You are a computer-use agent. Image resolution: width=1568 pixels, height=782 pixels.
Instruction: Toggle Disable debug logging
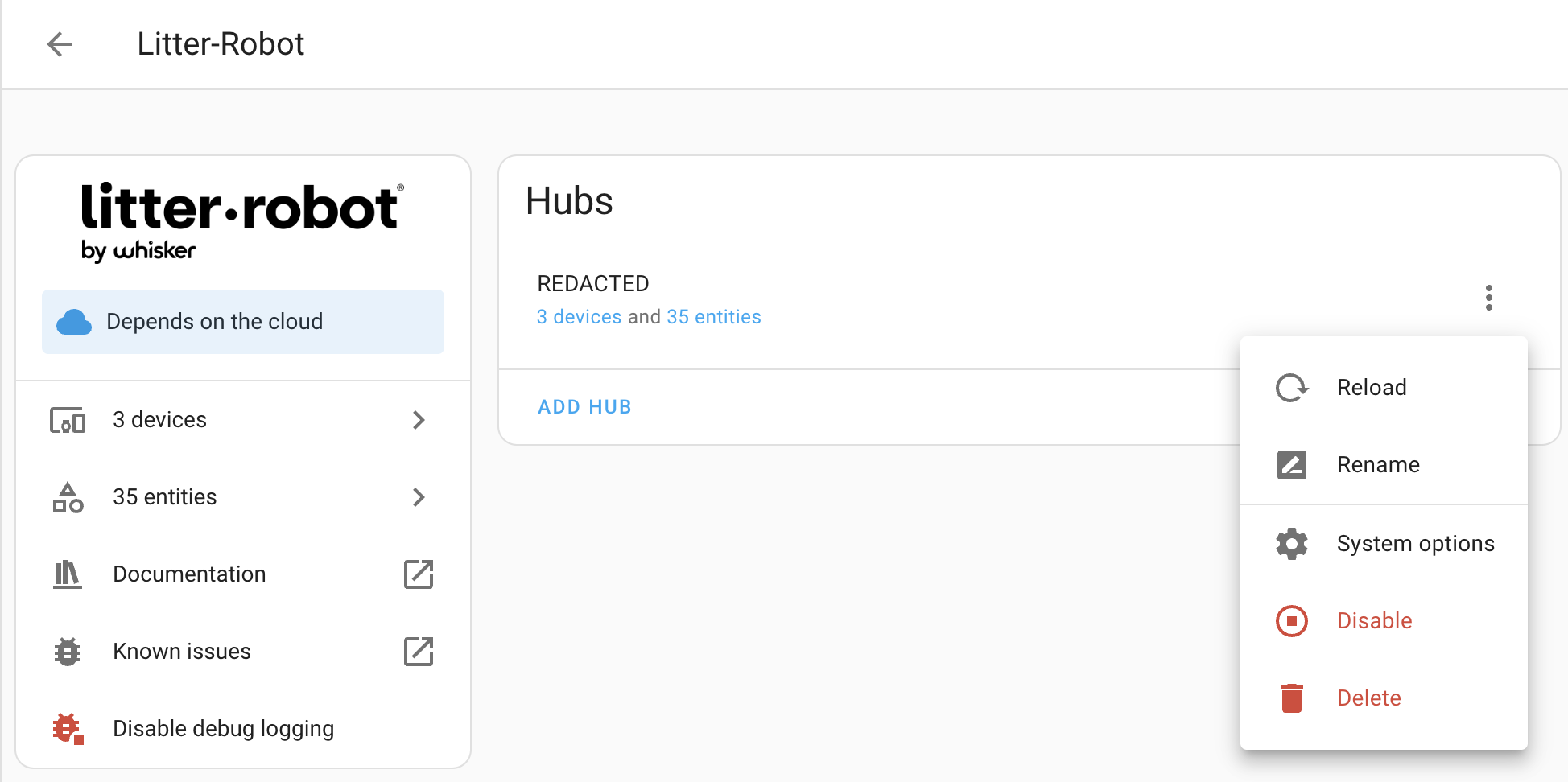click(x=223, y=729)
